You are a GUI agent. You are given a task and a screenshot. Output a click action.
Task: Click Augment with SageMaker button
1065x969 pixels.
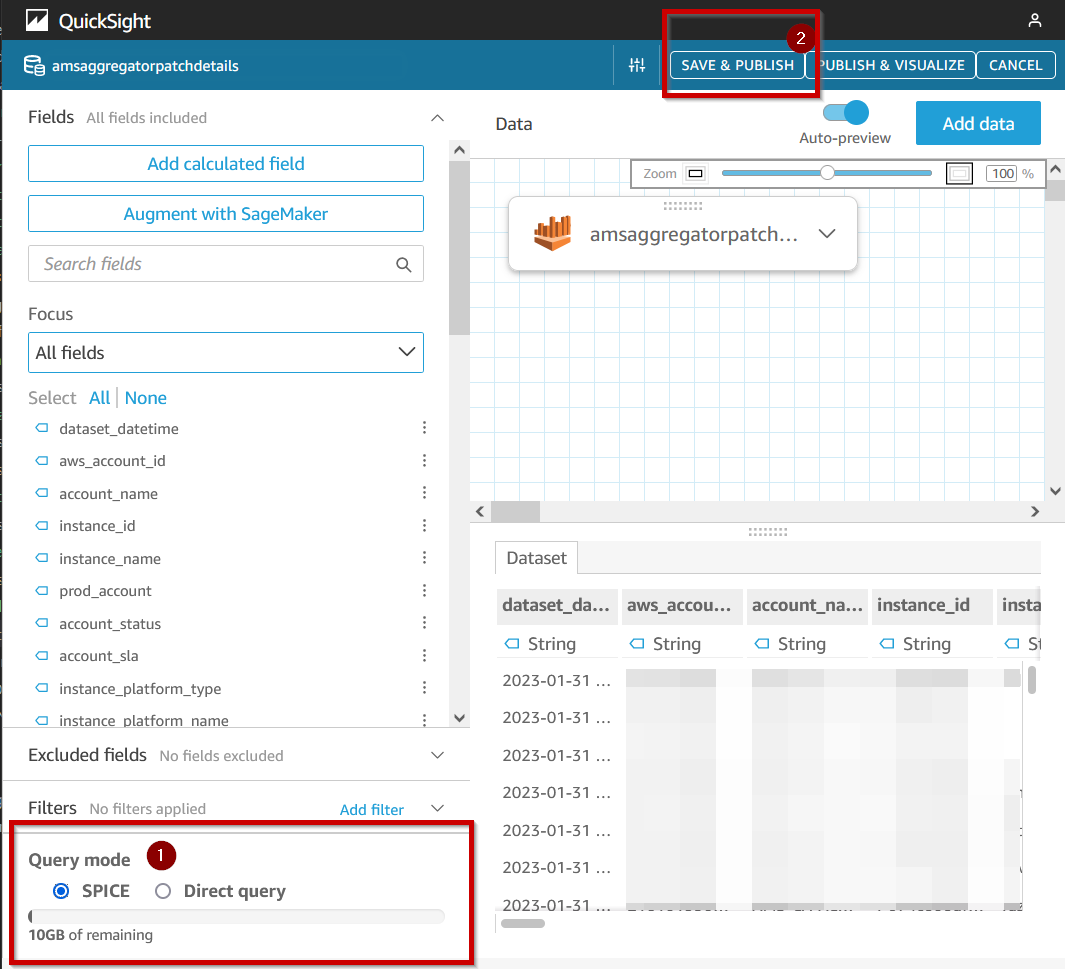[225, 214]
